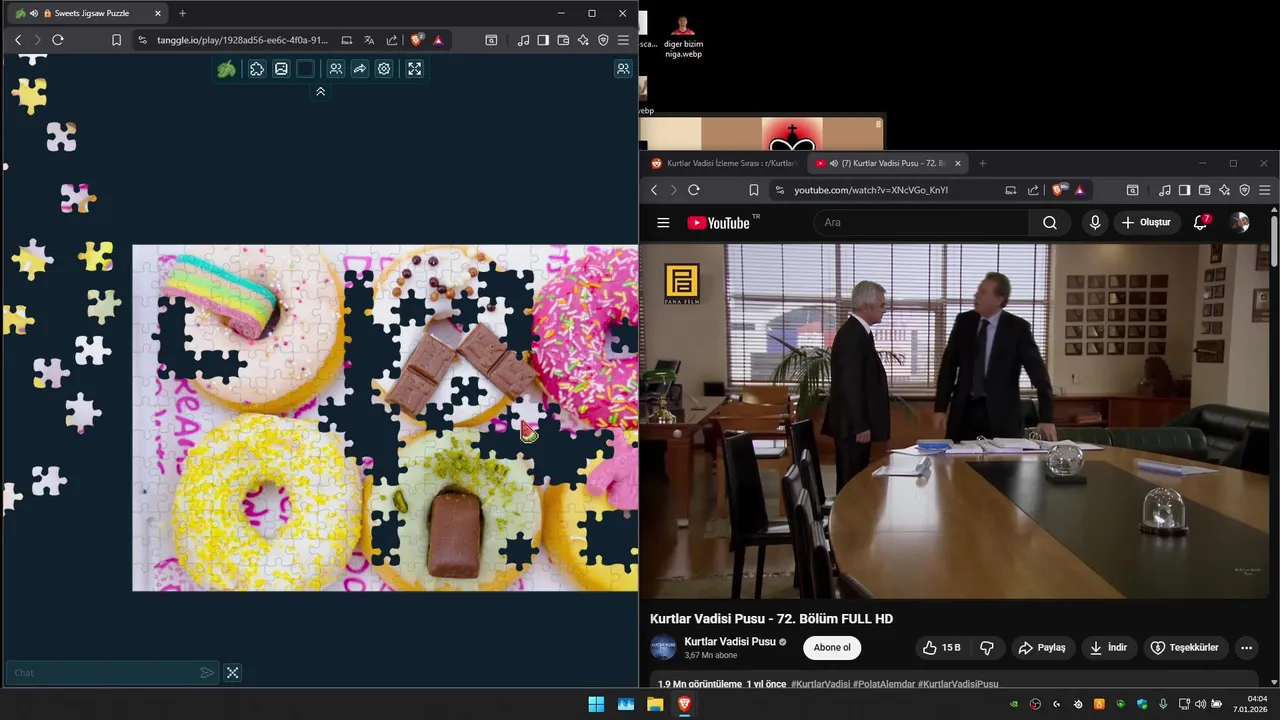Open the #PolatAlemdar hashtag

(884, 684)
